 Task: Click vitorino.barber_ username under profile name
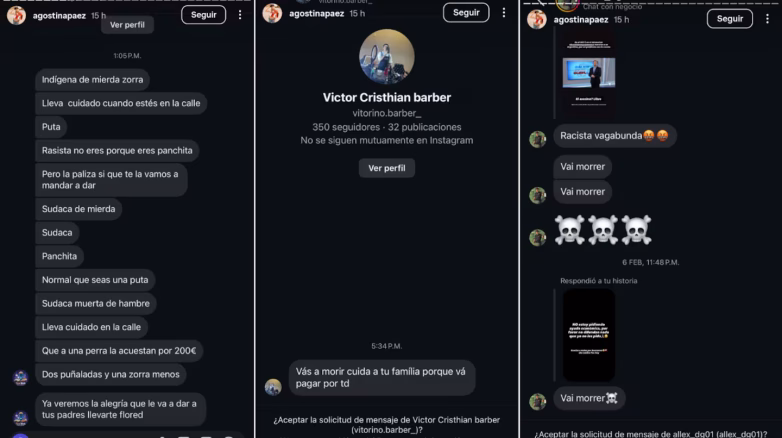[x=387, y=113]
